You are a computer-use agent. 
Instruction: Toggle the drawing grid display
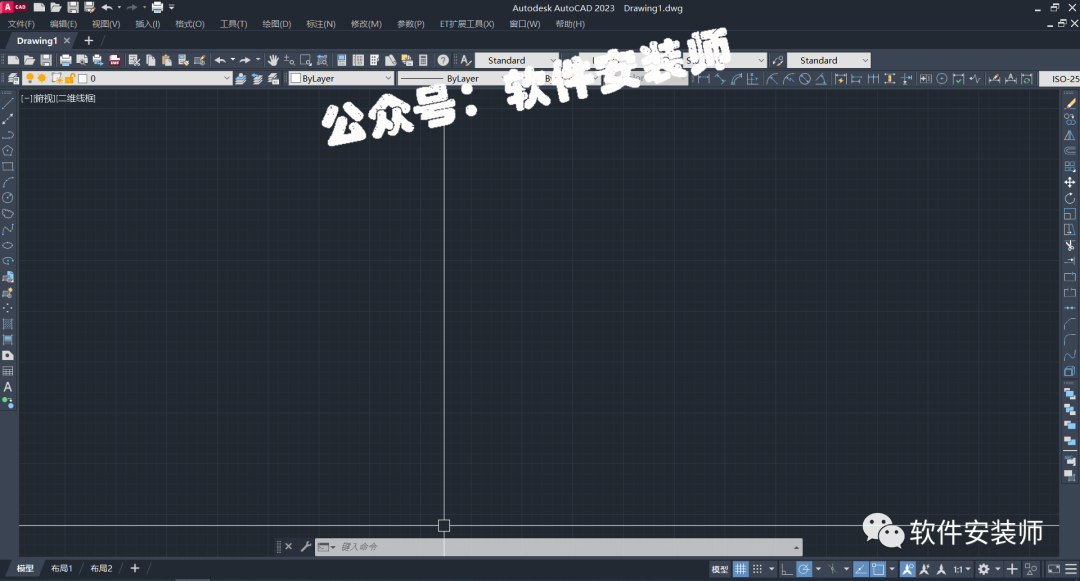[740, 569]
